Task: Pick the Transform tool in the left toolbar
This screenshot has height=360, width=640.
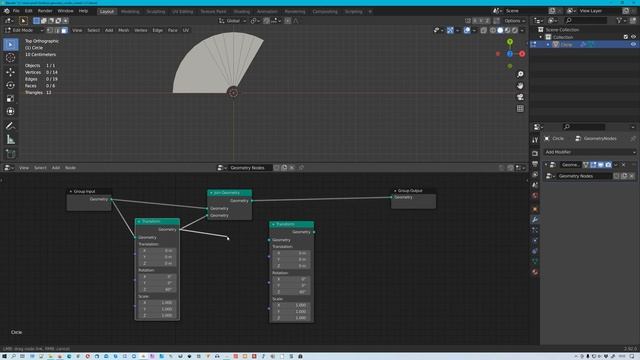Action: 11,111
